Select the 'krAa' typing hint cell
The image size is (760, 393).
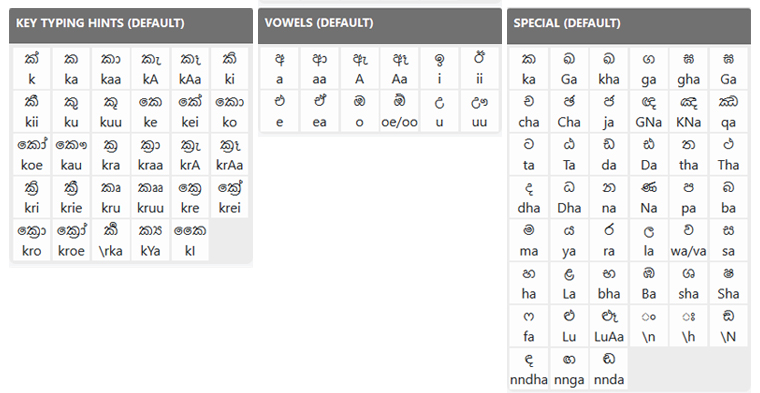230,155
